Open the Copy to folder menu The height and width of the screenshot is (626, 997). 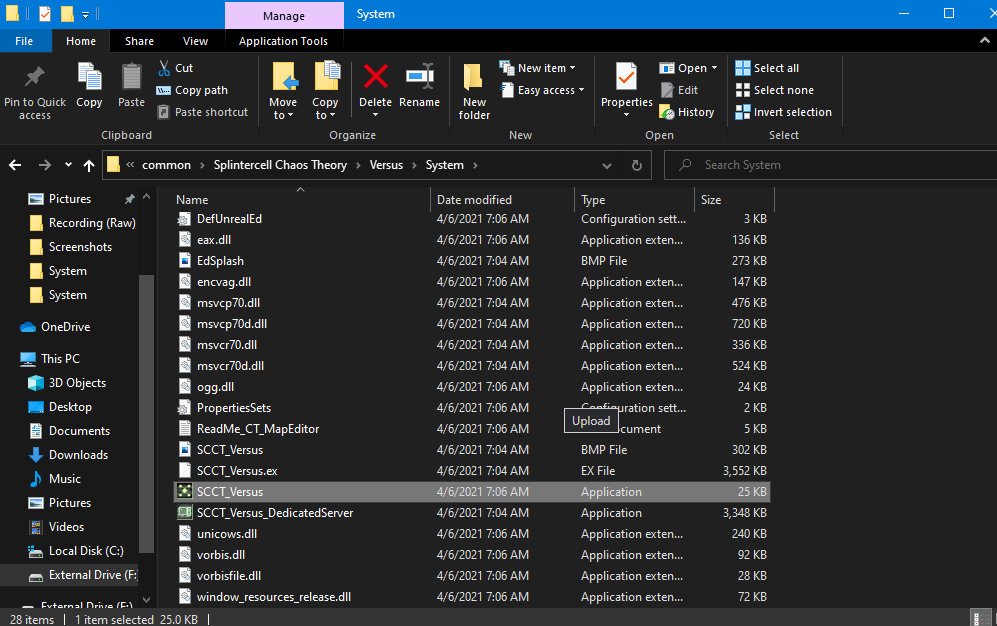pos(325,108)
